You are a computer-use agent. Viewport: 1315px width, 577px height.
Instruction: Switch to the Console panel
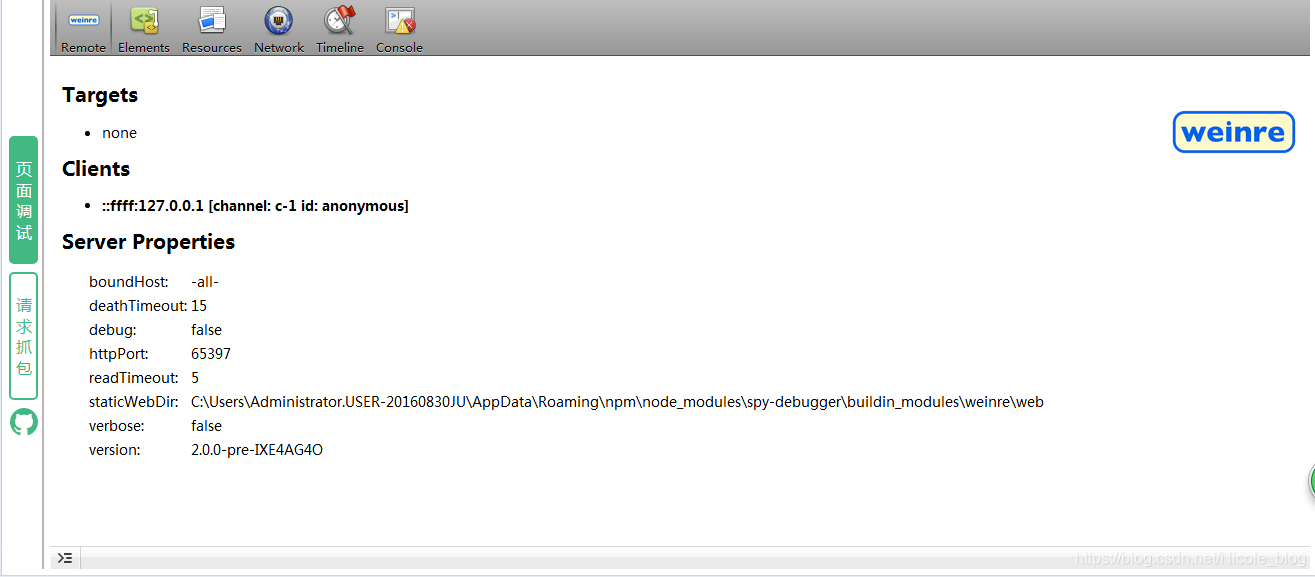click(399, 29)
